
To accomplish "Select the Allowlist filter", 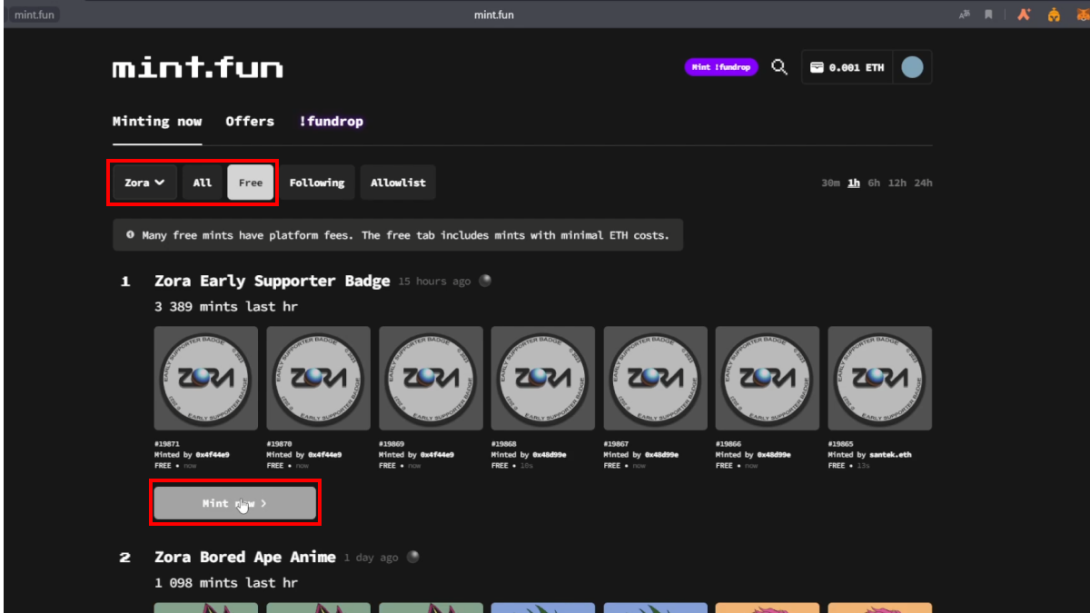I will tap(398, 183).
